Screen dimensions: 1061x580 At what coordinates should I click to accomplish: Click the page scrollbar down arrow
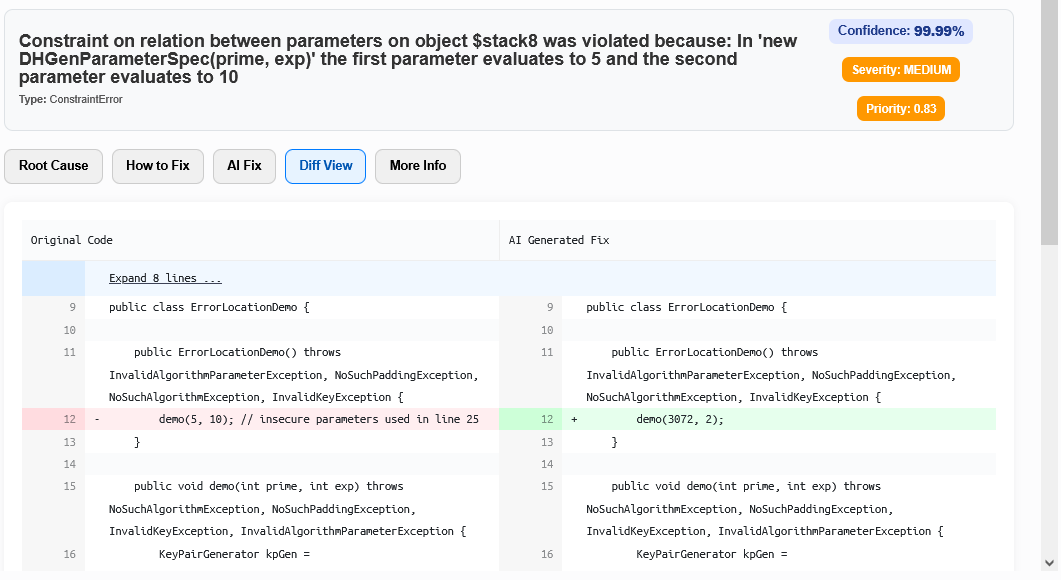[x=1049, y=563]
